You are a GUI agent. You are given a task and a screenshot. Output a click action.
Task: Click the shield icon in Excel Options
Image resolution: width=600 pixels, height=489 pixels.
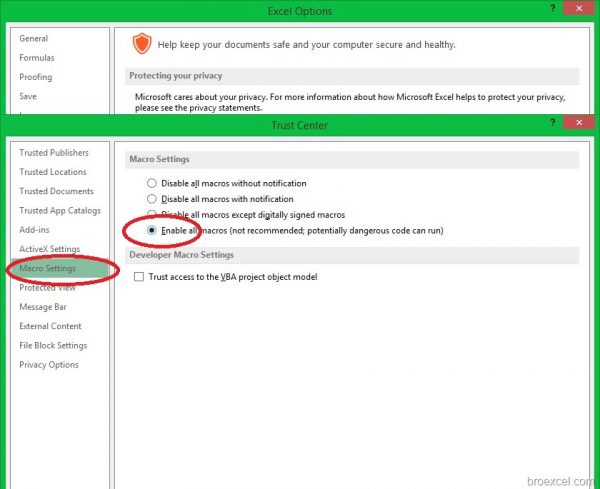coord(142,44)
